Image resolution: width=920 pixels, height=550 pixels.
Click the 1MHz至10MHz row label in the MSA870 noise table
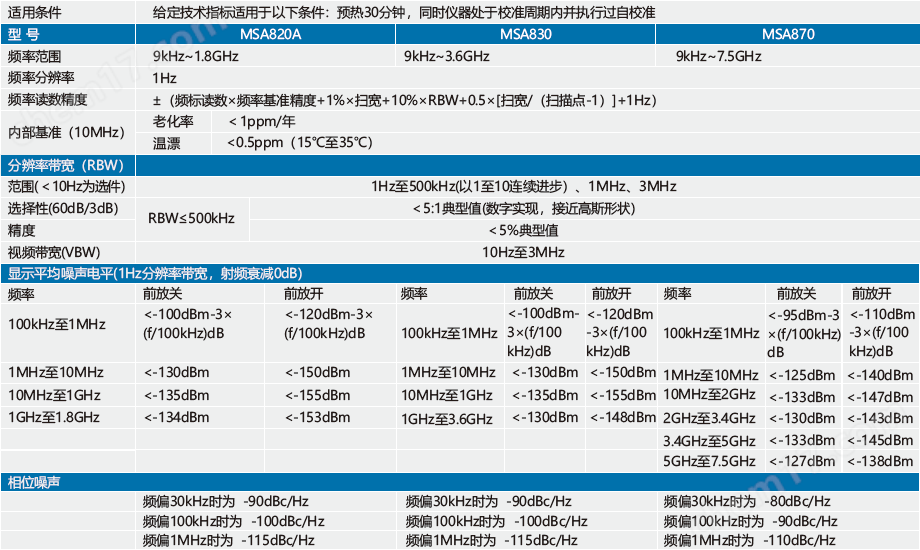711,375
